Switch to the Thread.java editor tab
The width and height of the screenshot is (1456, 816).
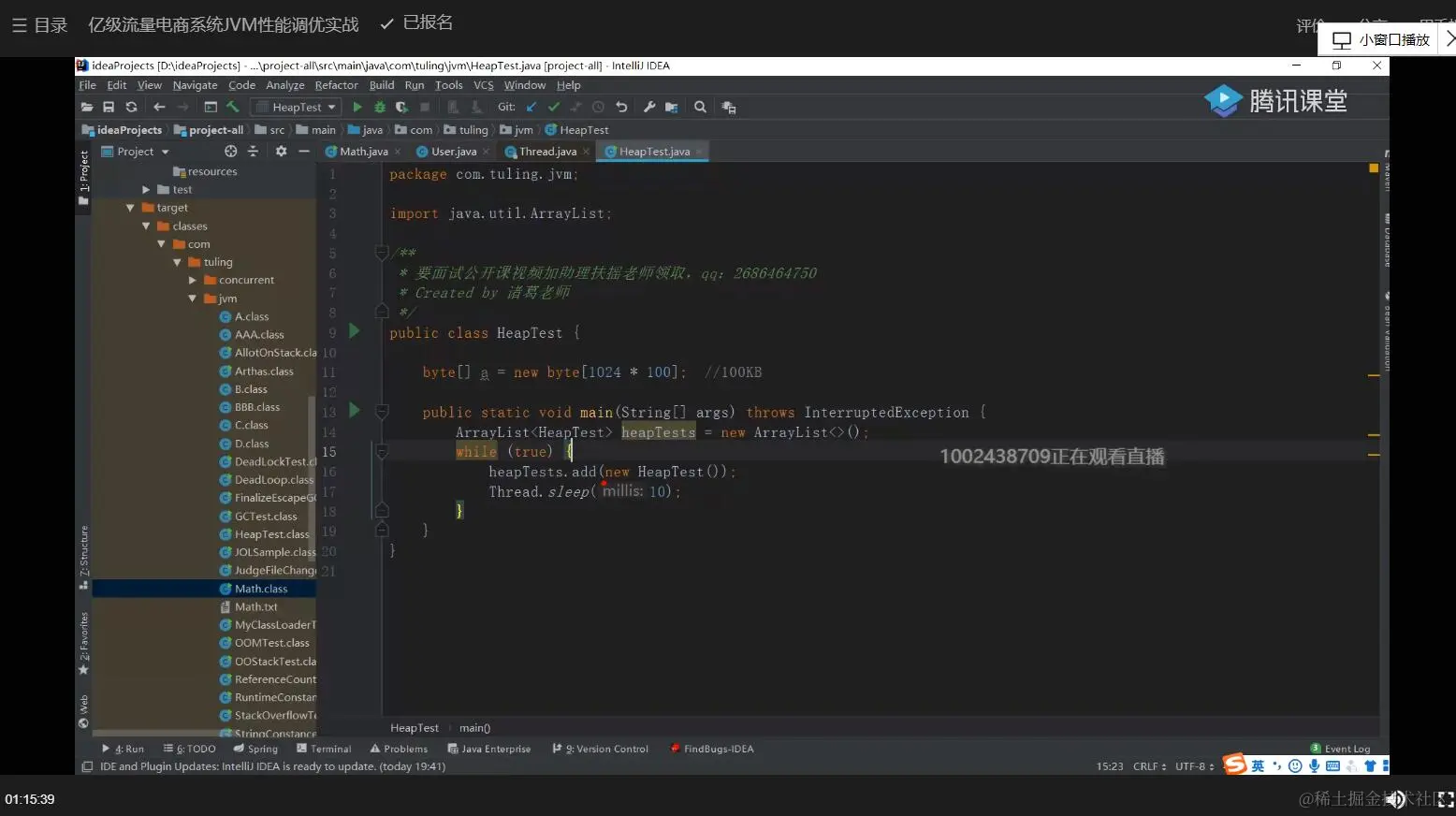(x=547, y=152)
